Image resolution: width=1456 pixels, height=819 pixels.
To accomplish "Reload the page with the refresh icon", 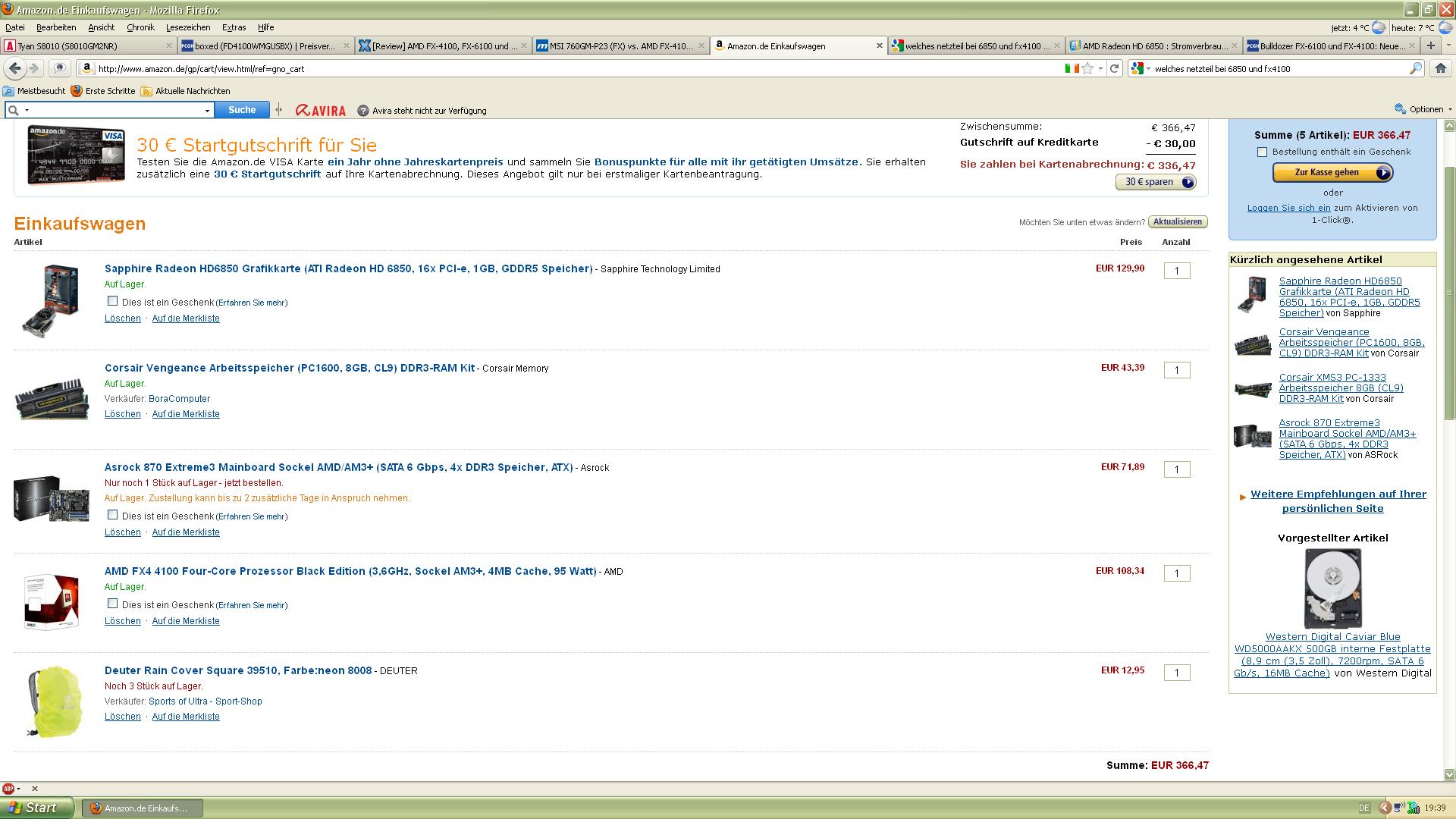I will coord(1114,68).
